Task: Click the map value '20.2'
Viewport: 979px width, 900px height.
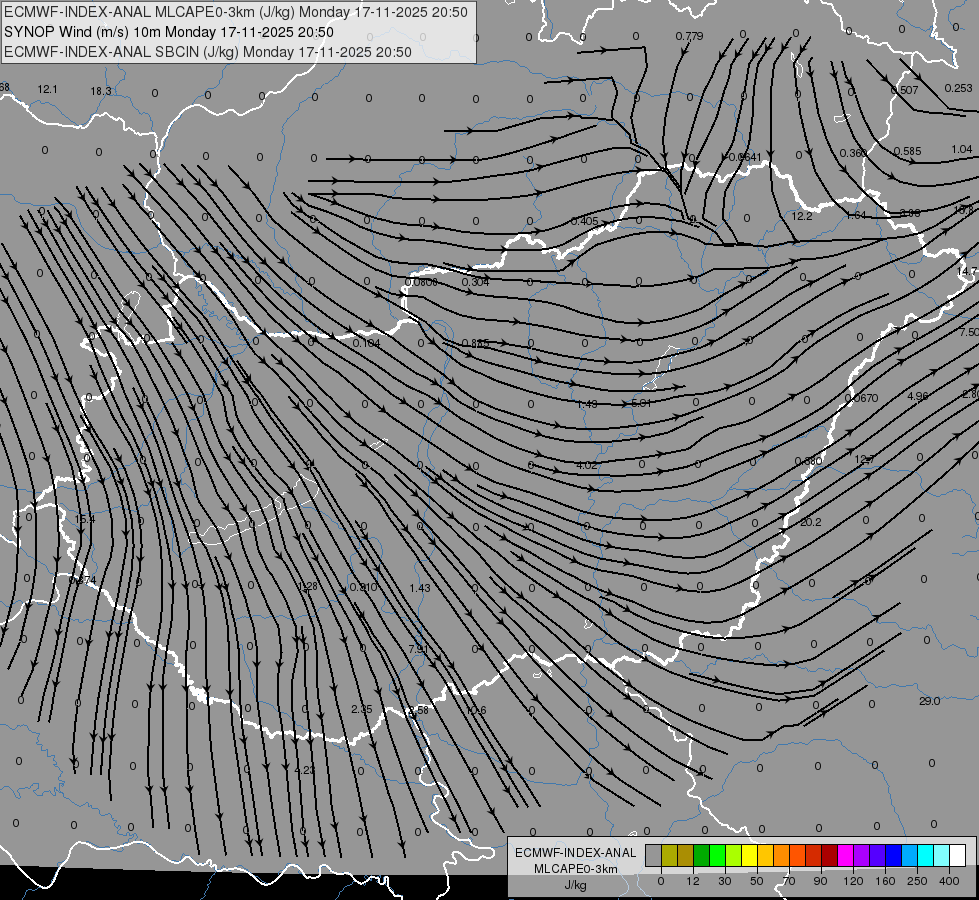Action: (x=810, y=522)
